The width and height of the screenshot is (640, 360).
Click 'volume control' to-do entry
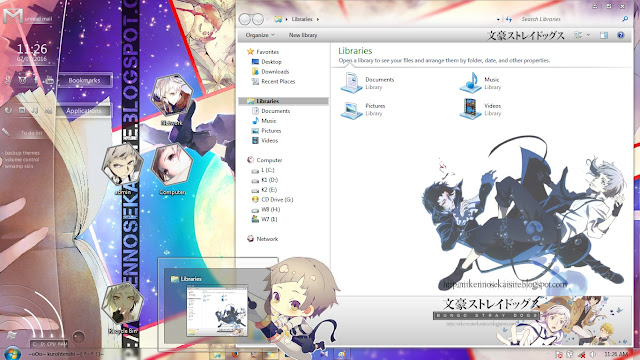click(x=22, y=160)
